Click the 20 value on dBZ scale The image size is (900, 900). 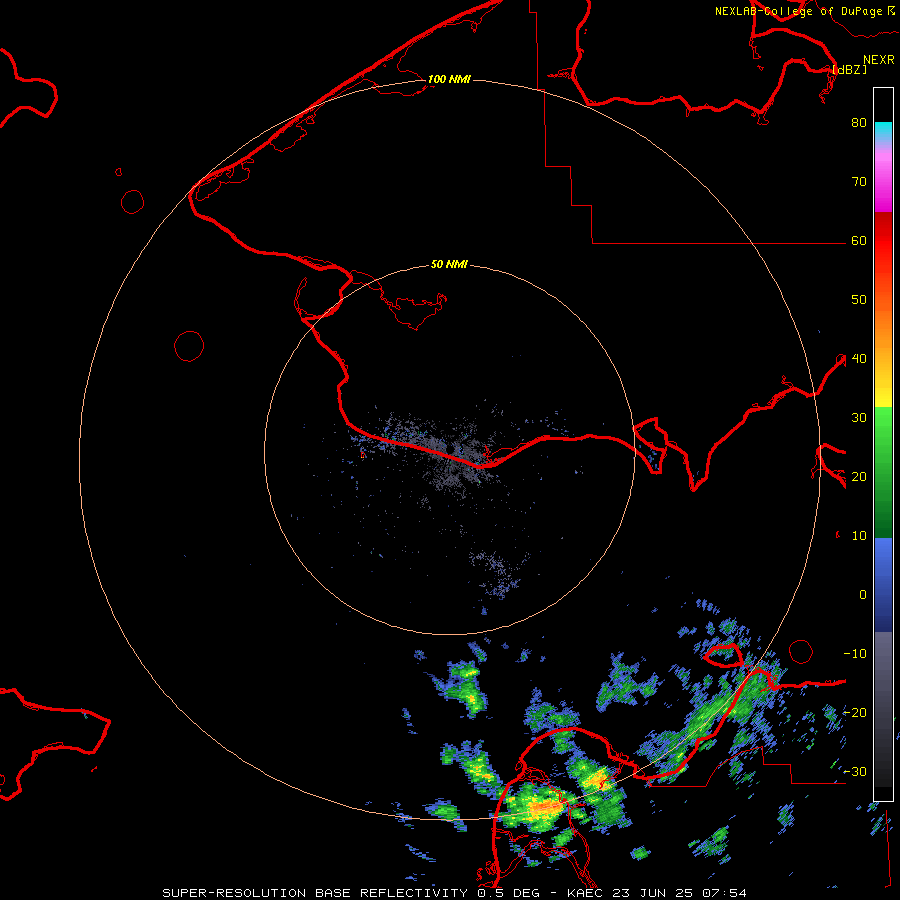pos(859,477)
